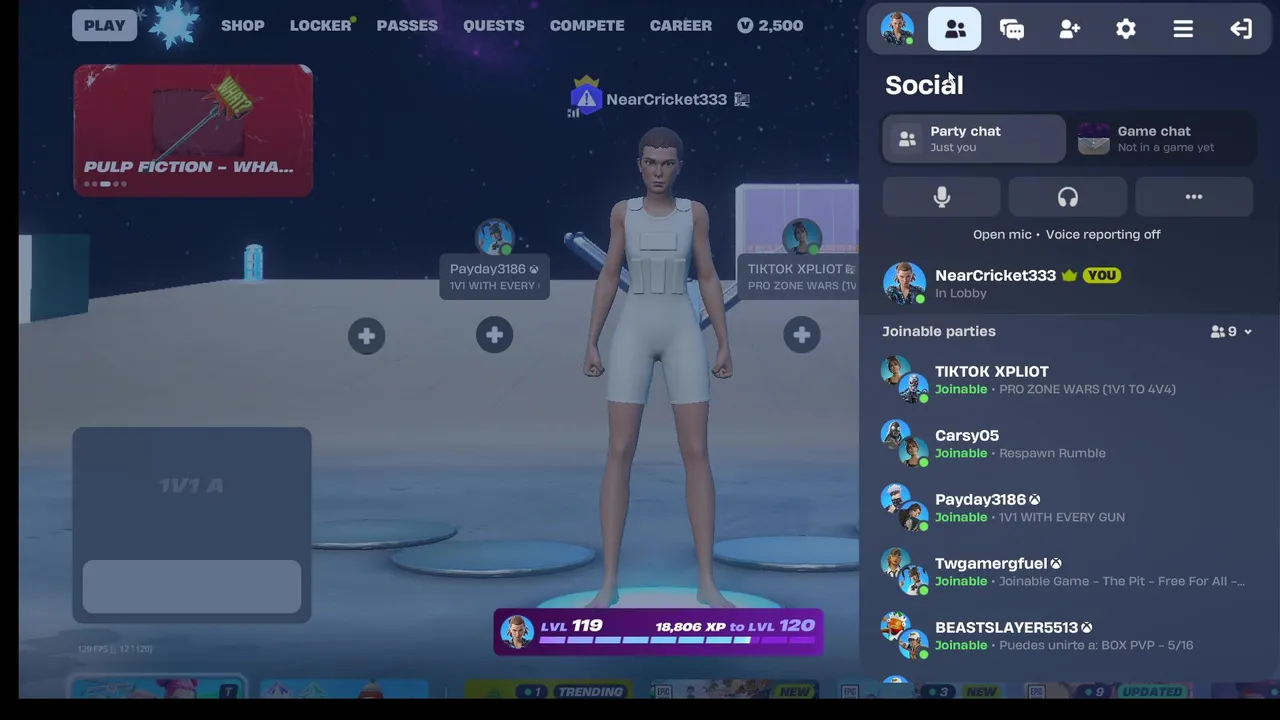Image resolution: width=1280 pixels, height=720 pixels.
Task: Open the QUESTS tab
Action: click(x=493, y=25)
